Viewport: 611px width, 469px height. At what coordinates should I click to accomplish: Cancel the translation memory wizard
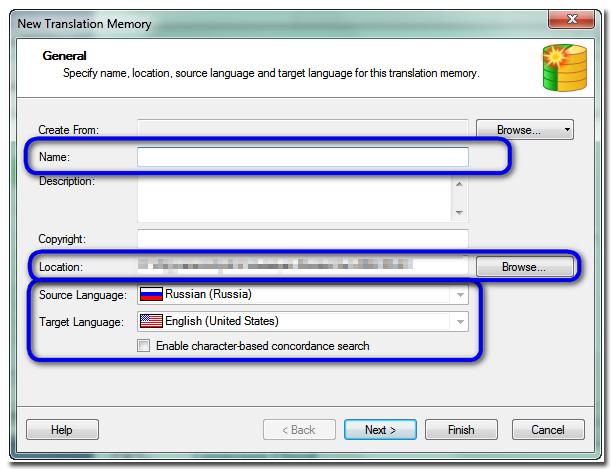(547, 430)
